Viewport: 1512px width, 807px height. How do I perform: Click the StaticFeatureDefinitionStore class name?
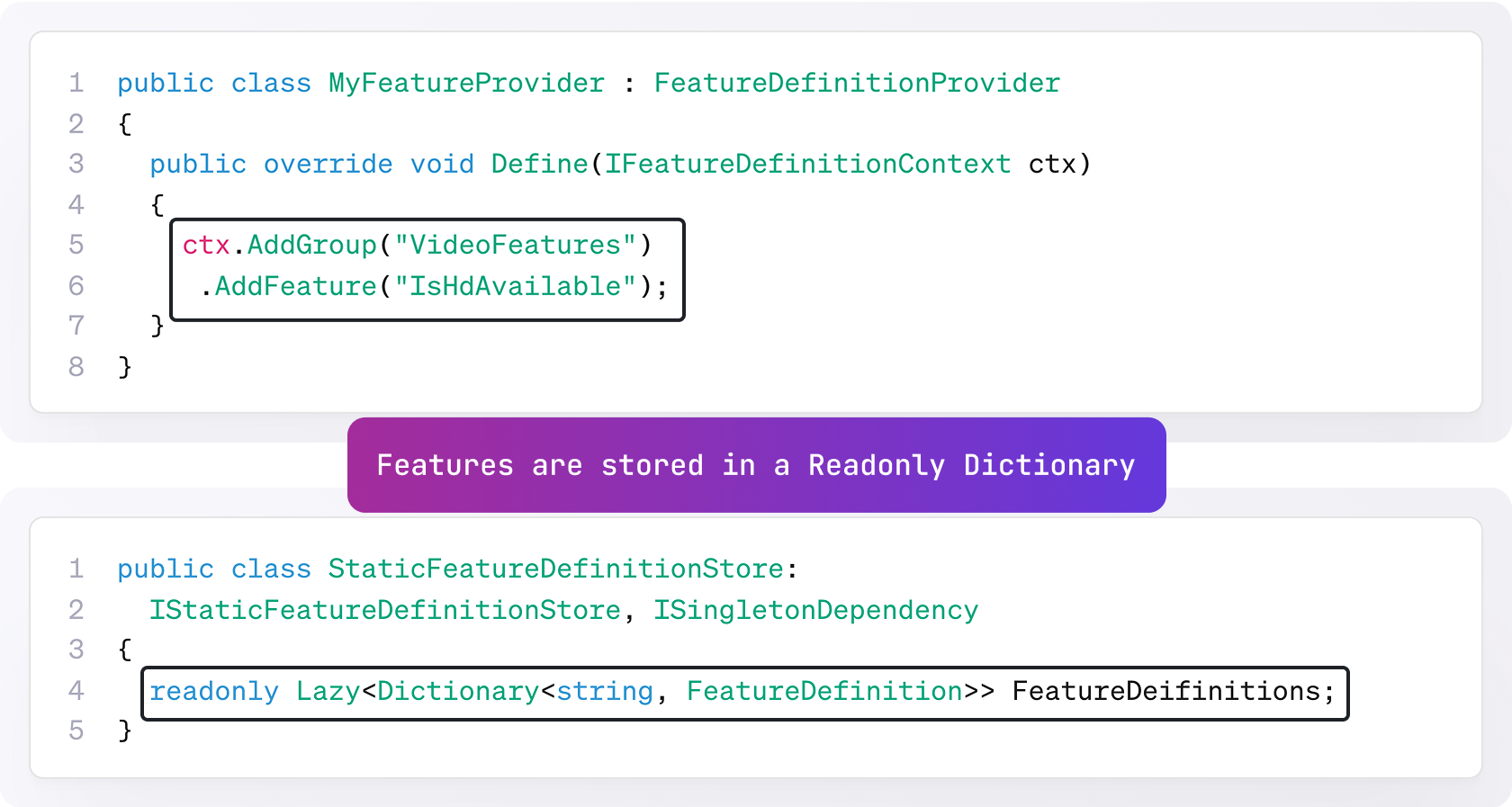point(555,569)
